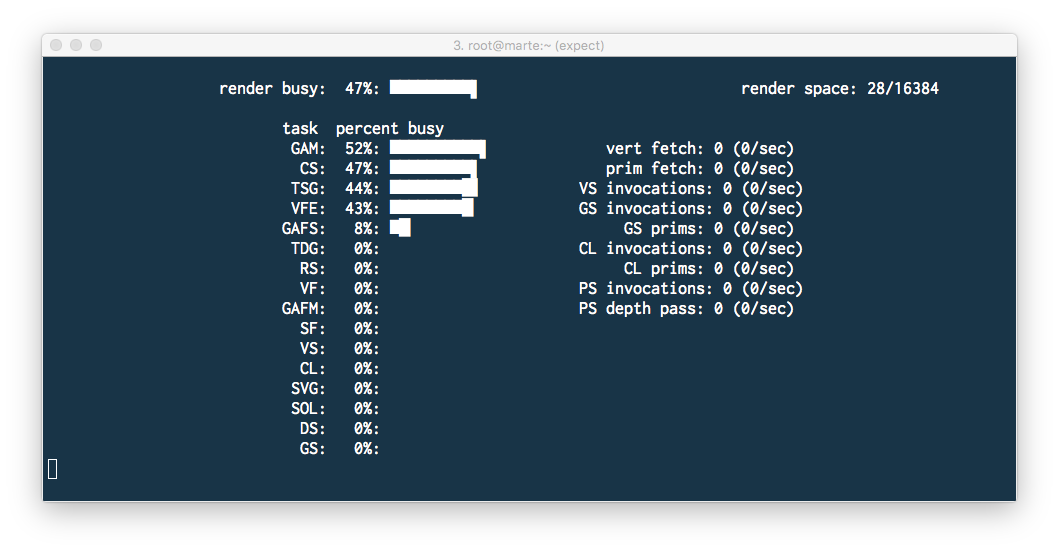Click the terminal cursor block
Screen dimensions: 1059x552
pos(53,469)
